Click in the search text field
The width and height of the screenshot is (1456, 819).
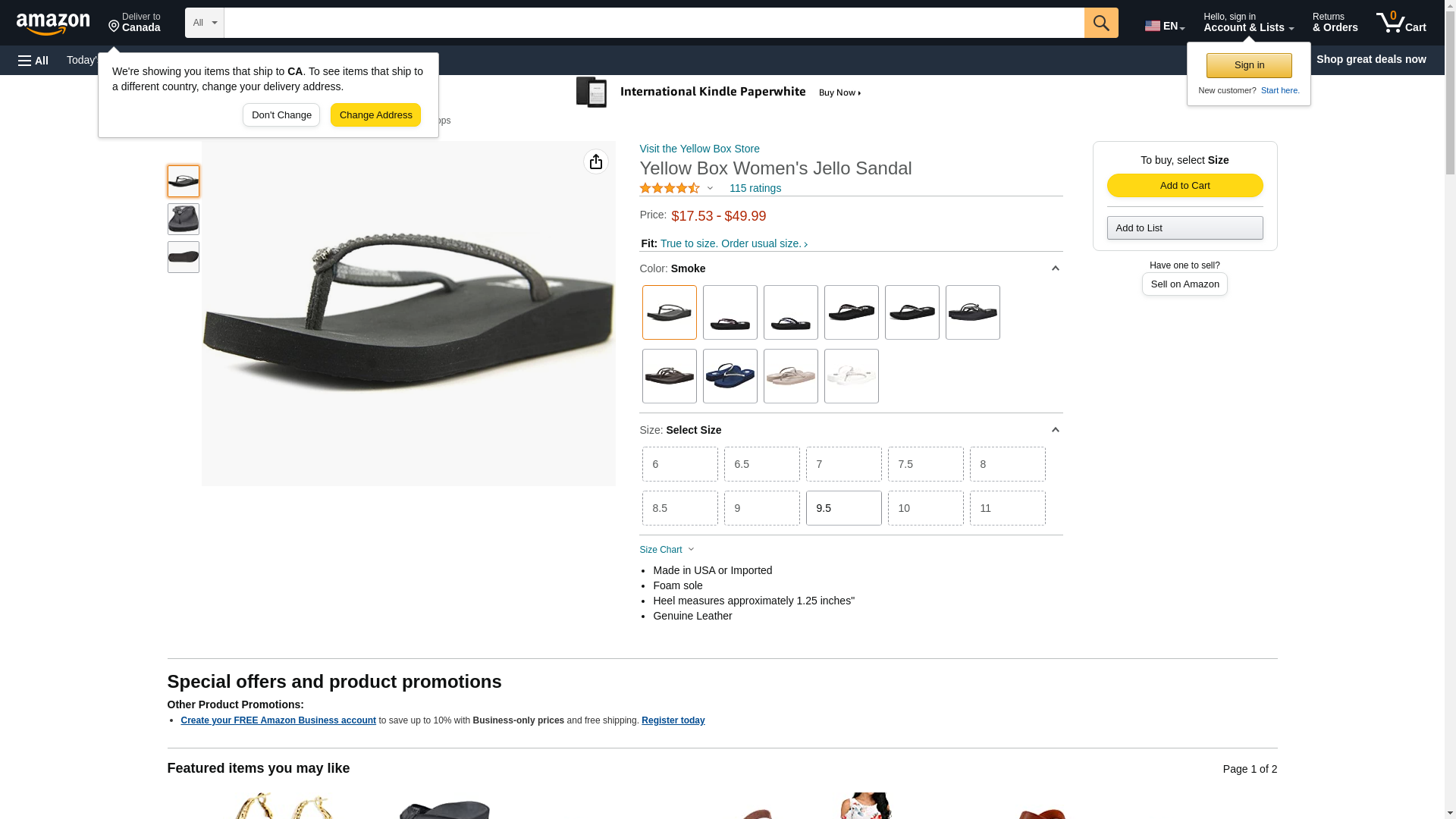click(x=654, y=23)
